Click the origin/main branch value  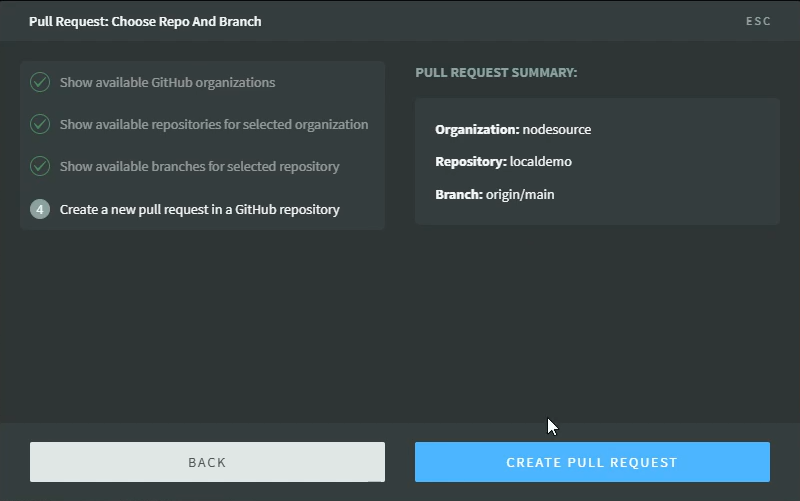pyautogui.click(x=520, y=194)
